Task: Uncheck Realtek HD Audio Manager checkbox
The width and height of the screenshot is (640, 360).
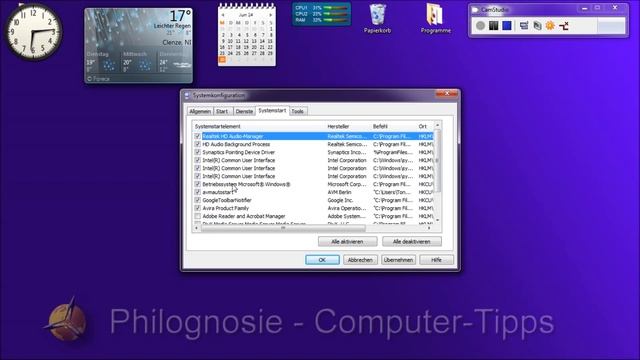Action: (198, 136)
